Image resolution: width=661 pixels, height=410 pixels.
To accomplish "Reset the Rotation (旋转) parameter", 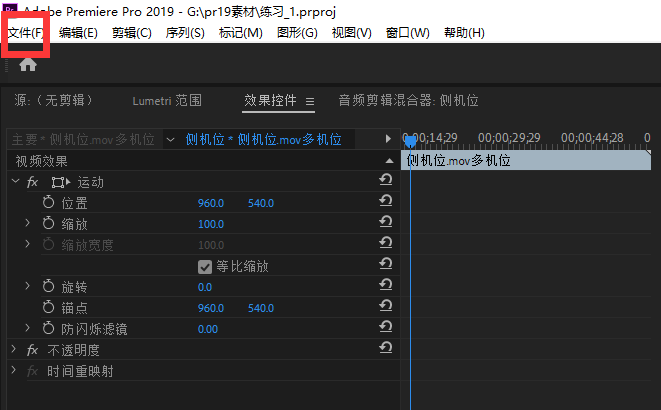I will click(385, 285).
